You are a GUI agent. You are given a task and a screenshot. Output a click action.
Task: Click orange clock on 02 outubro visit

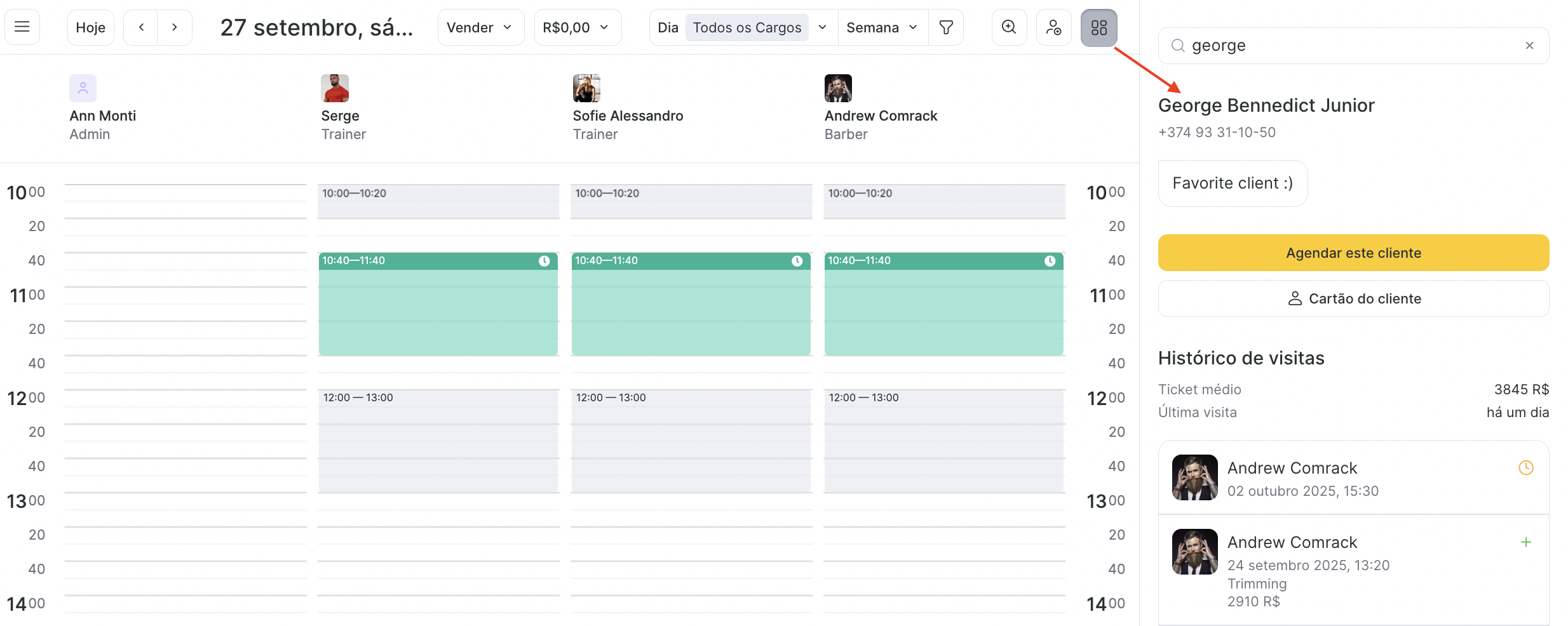click(1525, 468)
